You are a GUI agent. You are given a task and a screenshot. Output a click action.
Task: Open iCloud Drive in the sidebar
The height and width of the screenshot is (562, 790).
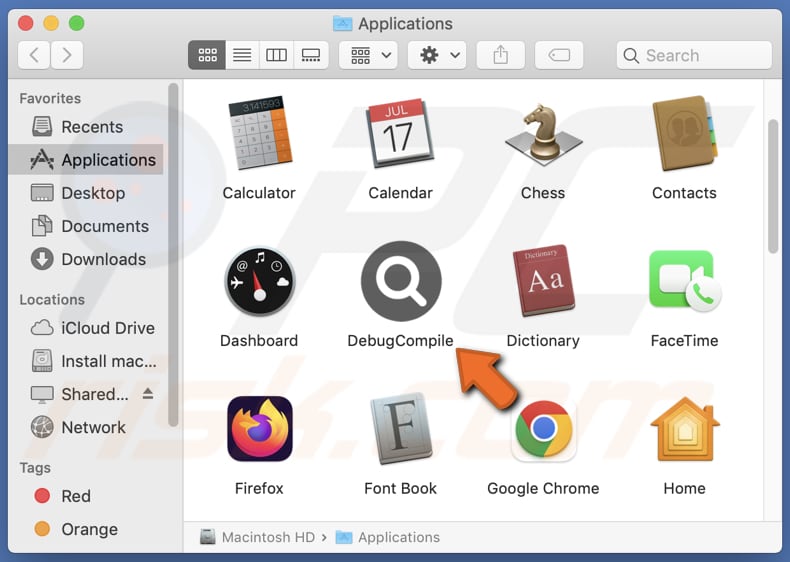pyautogui.click(x=86, y=328)
